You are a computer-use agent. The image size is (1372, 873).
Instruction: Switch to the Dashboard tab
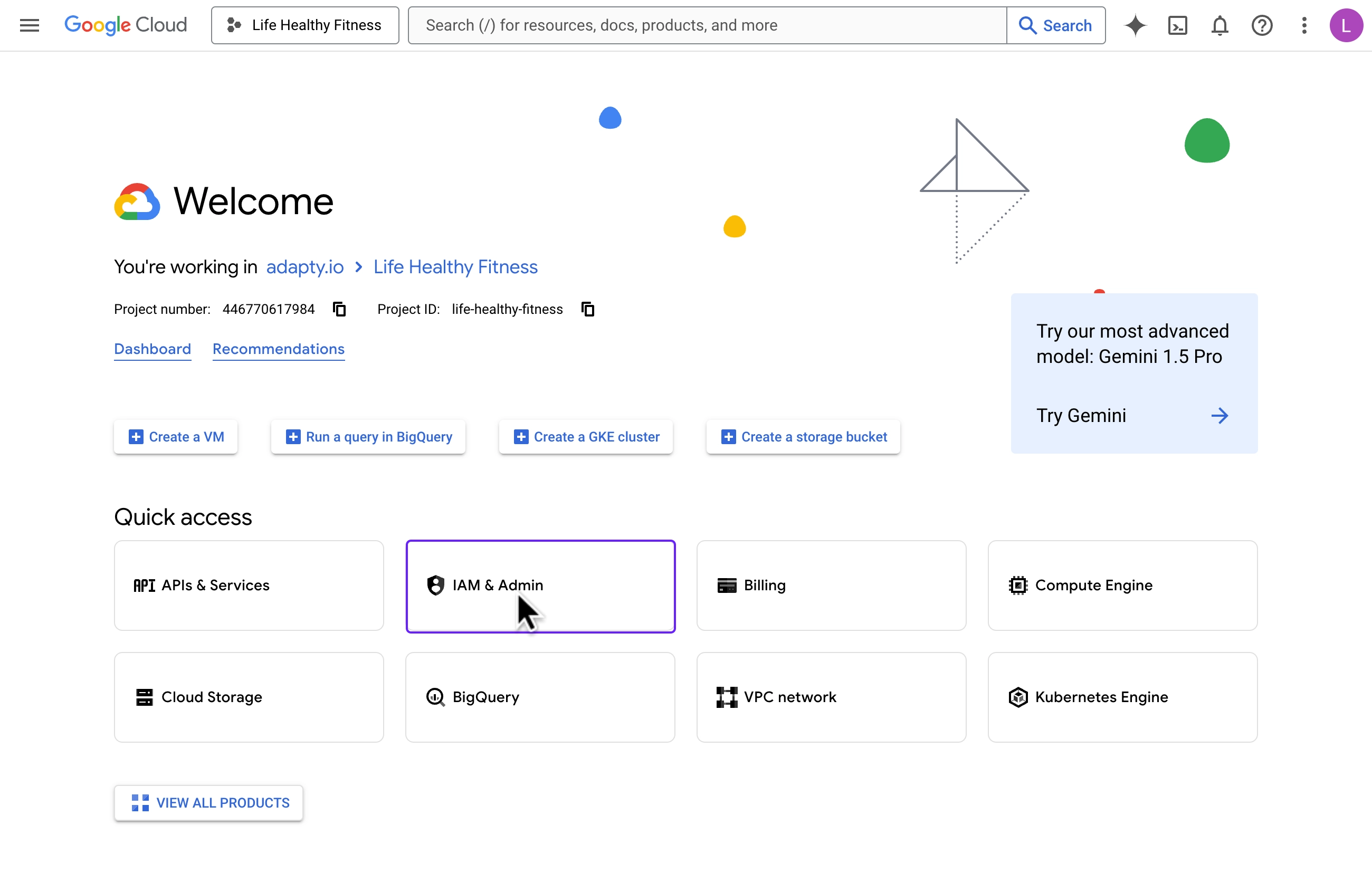[152, 349]
